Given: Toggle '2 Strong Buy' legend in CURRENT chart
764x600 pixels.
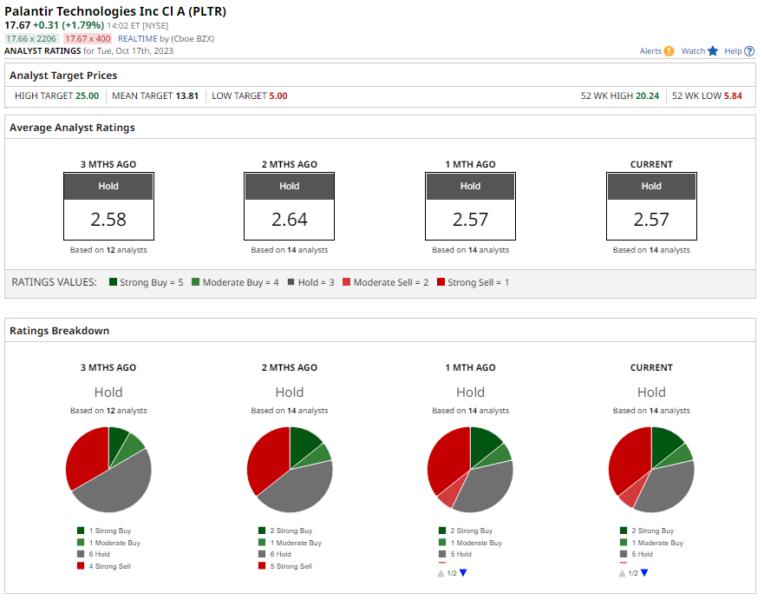Looking at the screenshot, I should (647, 530).
